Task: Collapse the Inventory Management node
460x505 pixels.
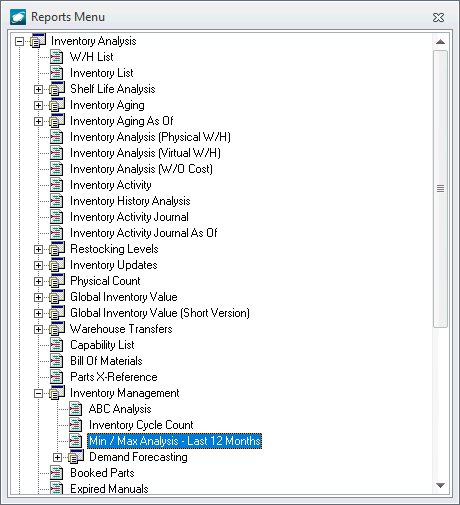Action: click(x=38, y=393)
